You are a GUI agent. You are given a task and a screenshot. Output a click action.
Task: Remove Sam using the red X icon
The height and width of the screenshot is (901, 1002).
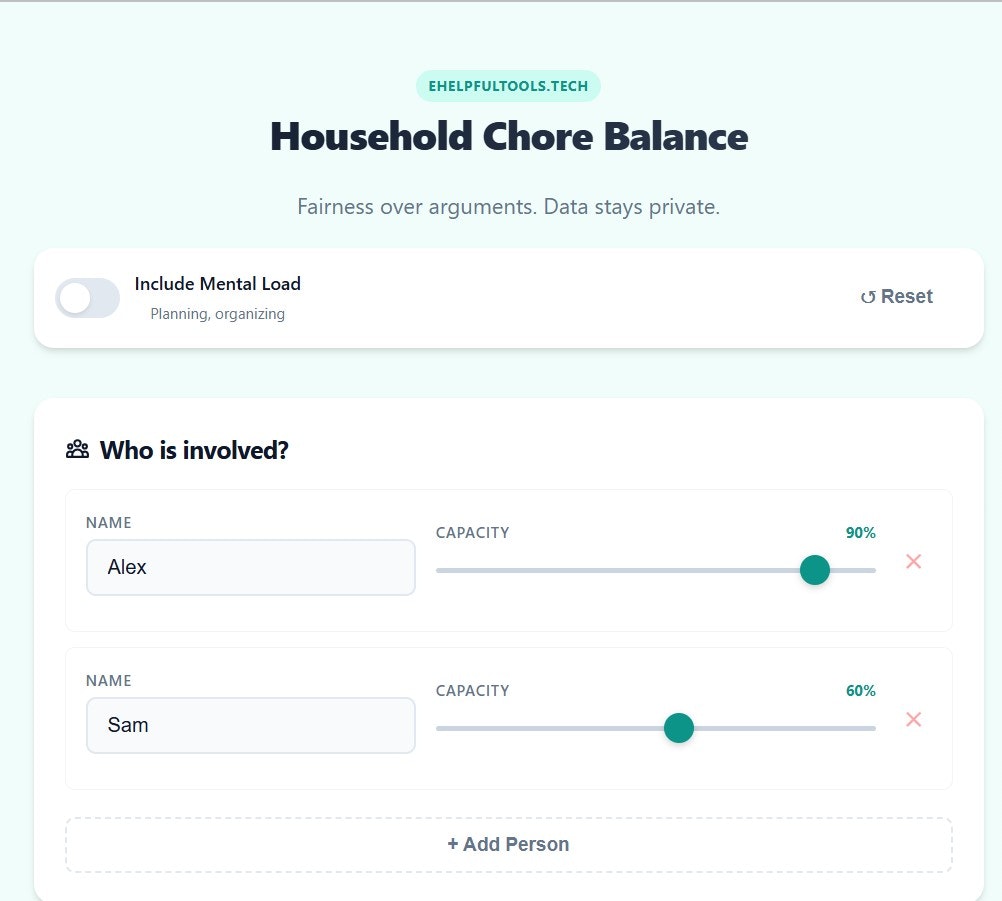click(913, 719)
